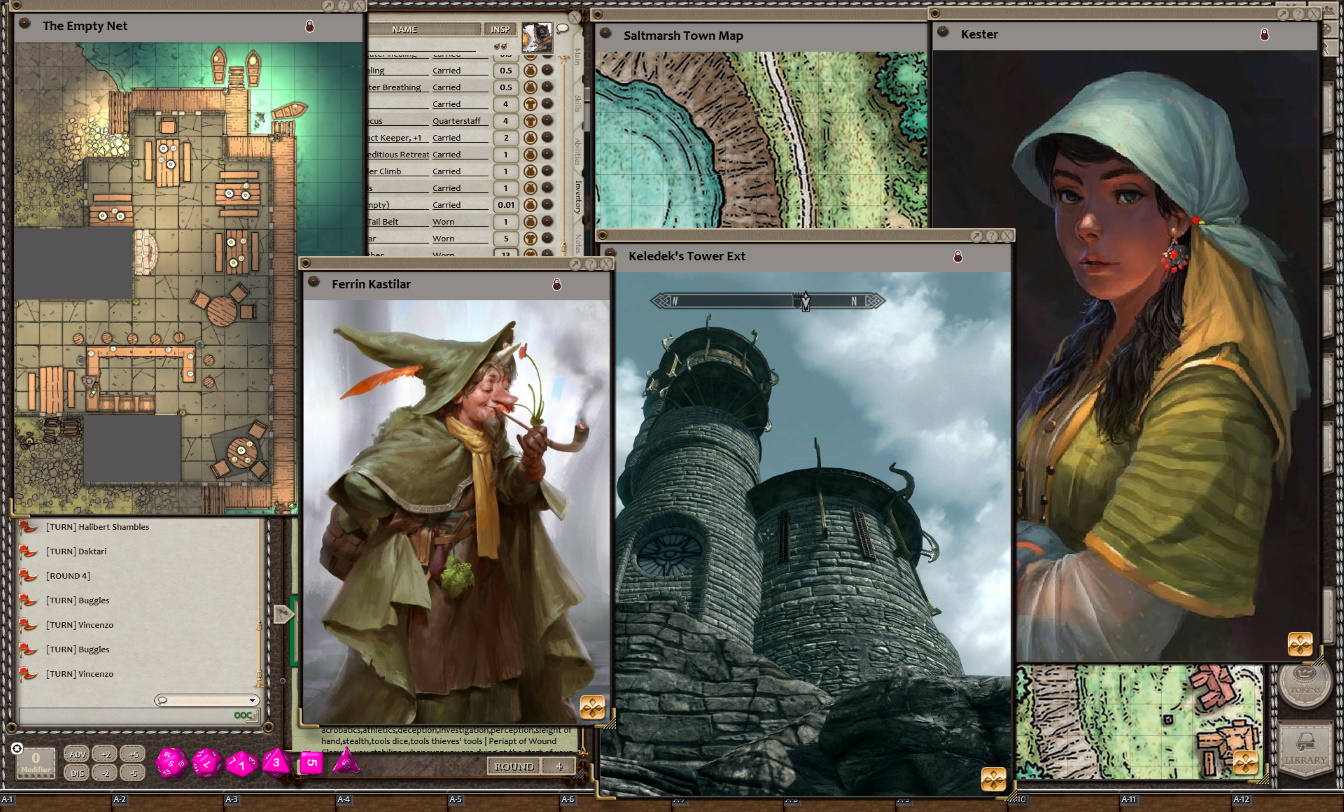1344x812 pixels.
Task: Click help icon on Kester window
Action: tap(1296, 14)
